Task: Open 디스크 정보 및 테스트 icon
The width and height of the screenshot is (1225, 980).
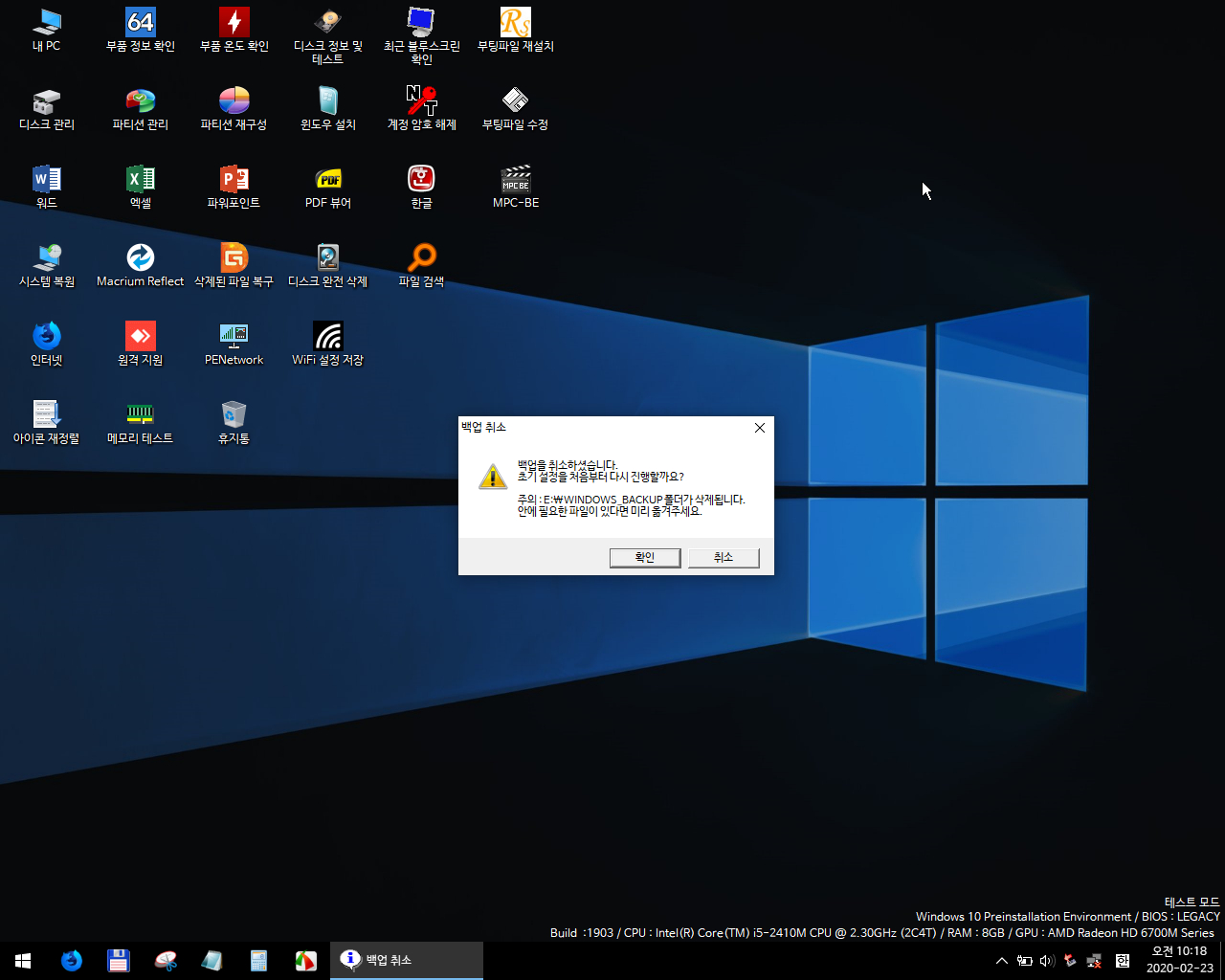Action: point(327,36)
